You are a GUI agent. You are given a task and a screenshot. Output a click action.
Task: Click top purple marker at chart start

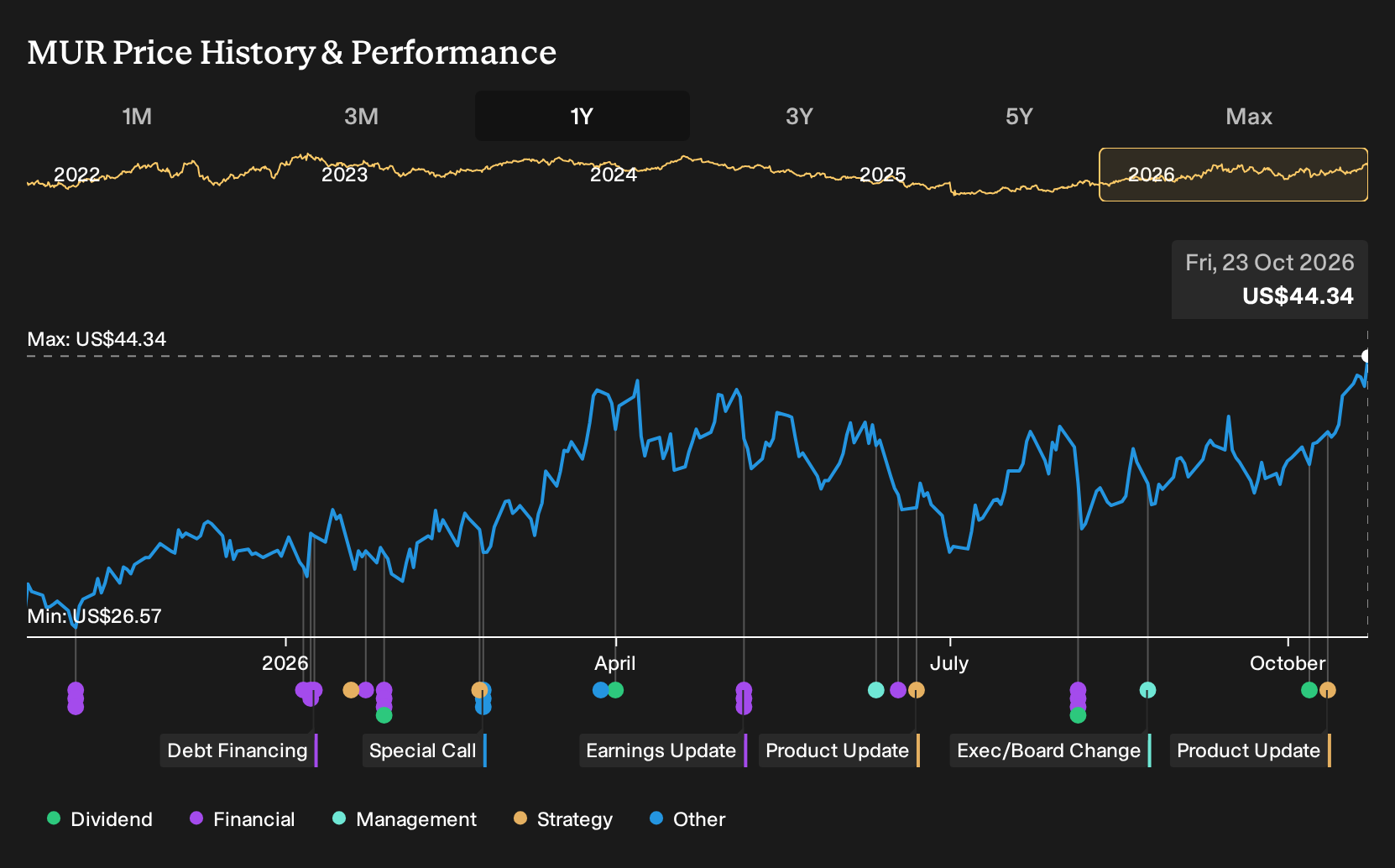click(76, 690)
